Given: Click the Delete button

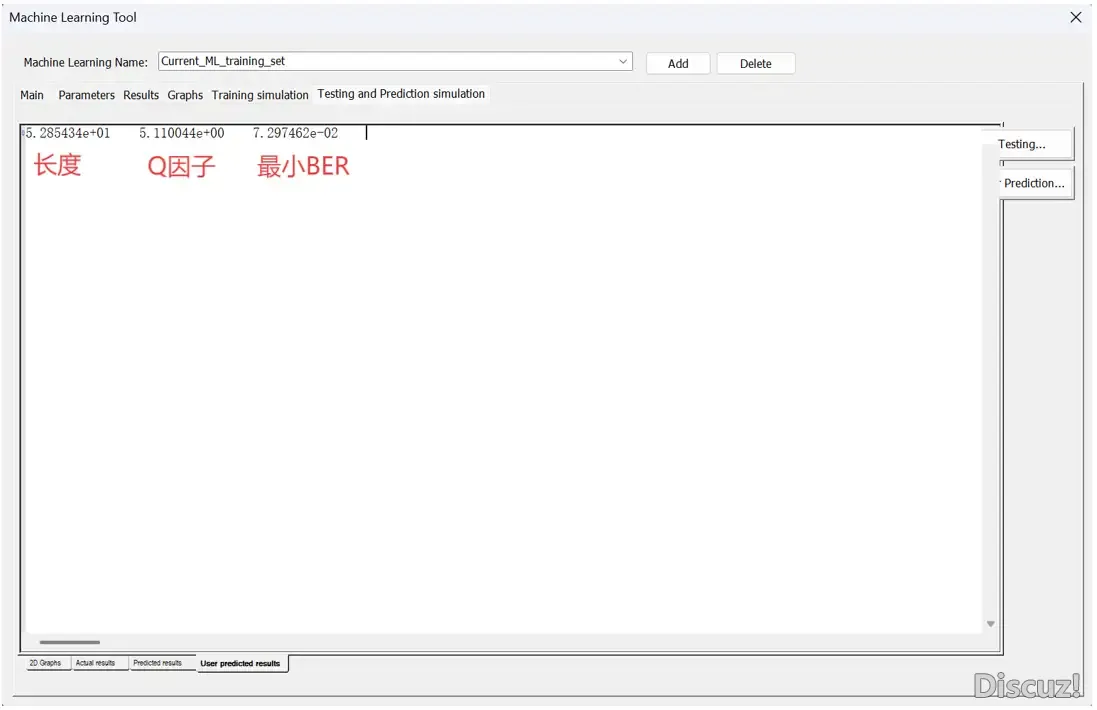Looking at the screenshot, I should pos(756,64).
